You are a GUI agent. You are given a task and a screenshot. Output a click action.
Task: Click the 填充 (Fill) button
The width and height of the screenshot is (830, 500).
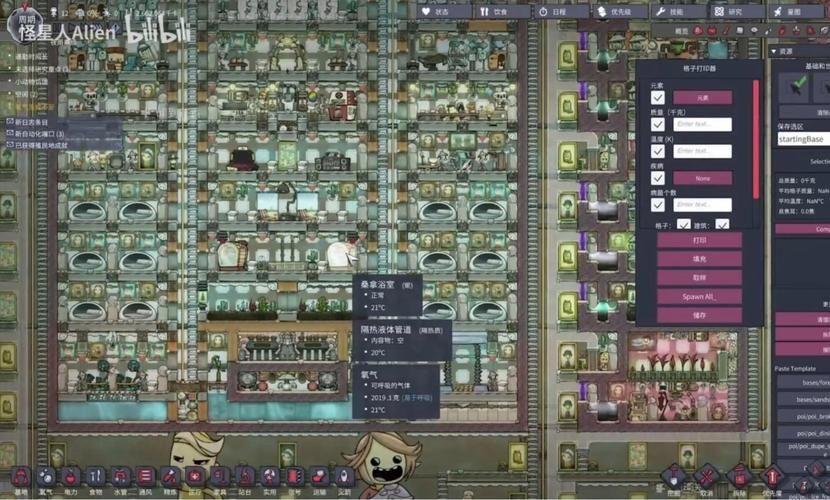click(699, 259)
